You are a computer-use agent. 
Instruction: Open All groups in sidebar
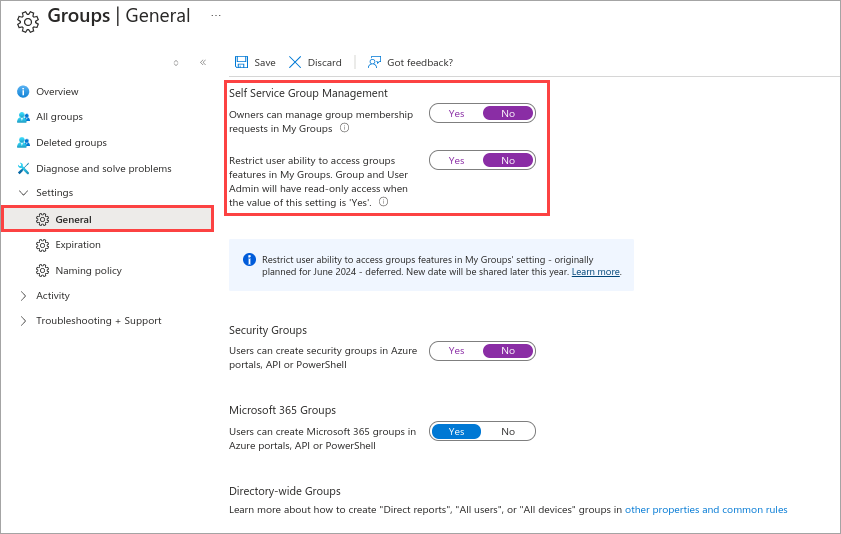tap(60, 117)
